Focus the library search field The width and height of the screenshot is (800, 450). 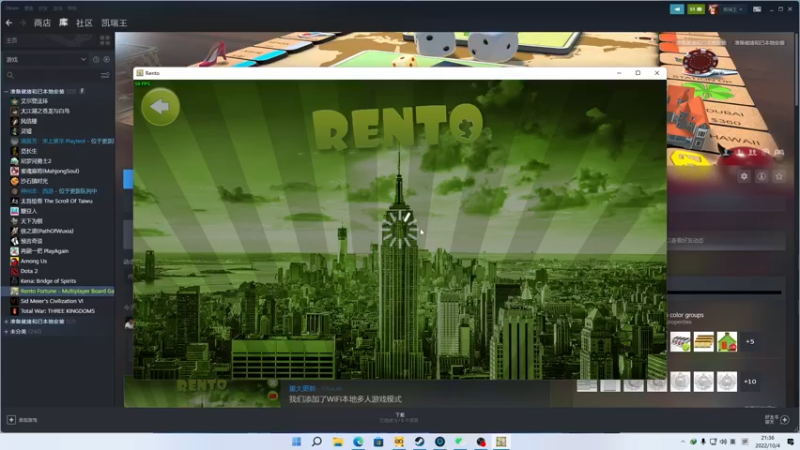[51, 75]
